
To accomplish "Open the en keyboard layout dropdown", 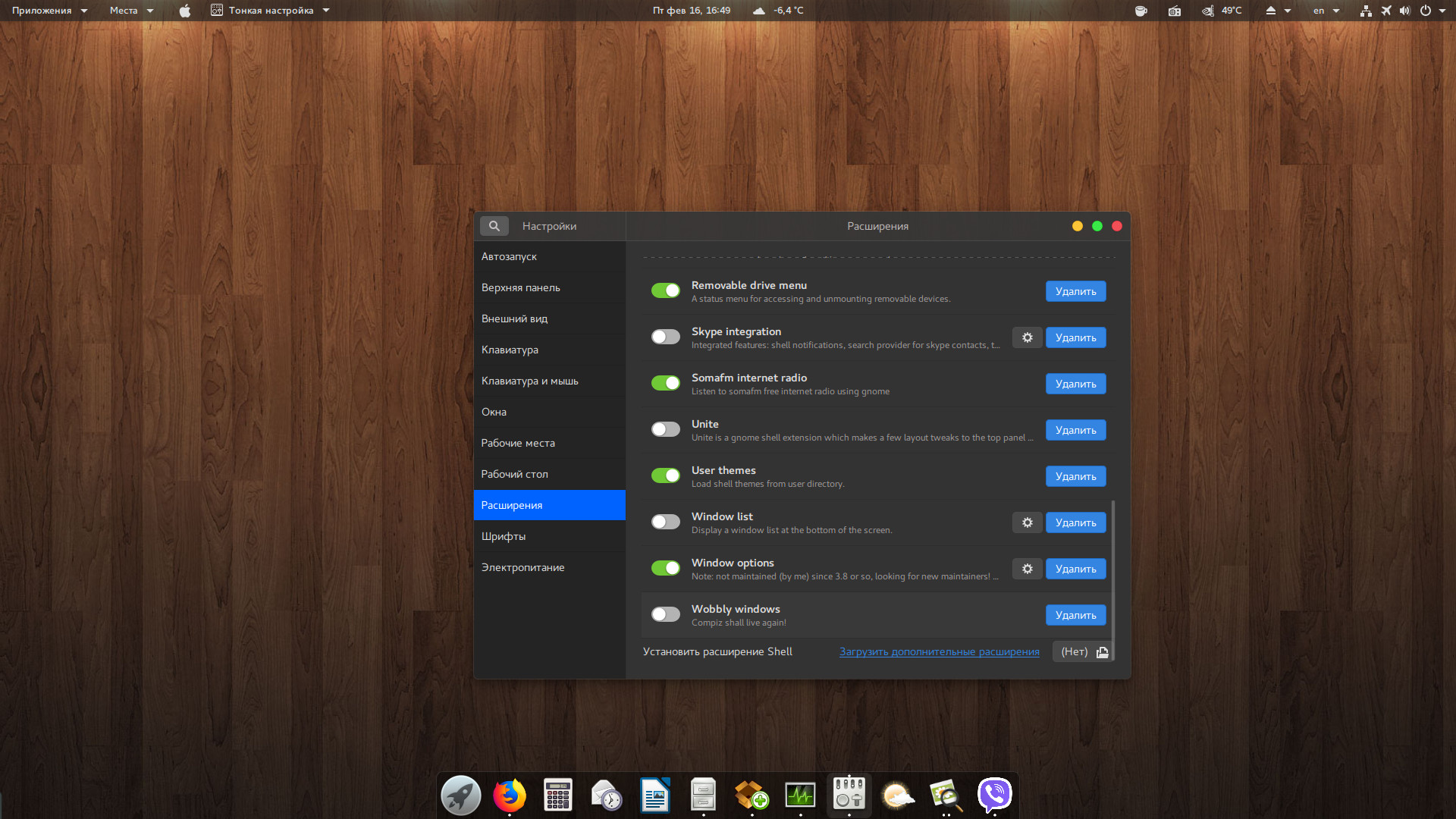I will 1326,11.
